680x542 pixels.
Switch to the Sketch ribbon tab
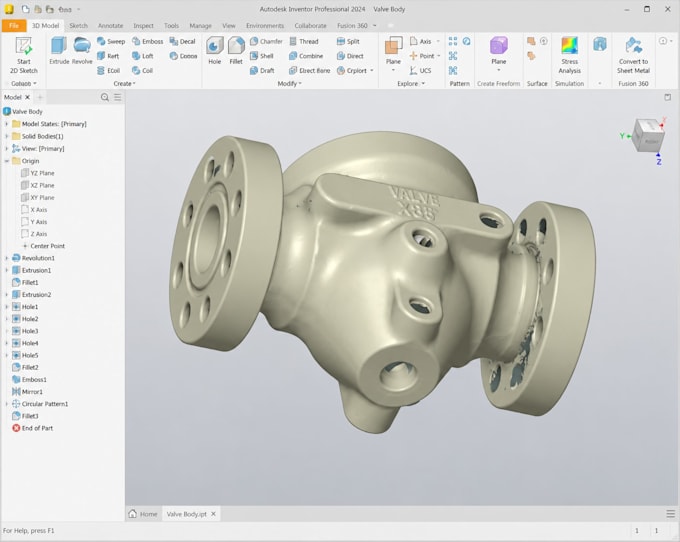(x=78, y=26)
